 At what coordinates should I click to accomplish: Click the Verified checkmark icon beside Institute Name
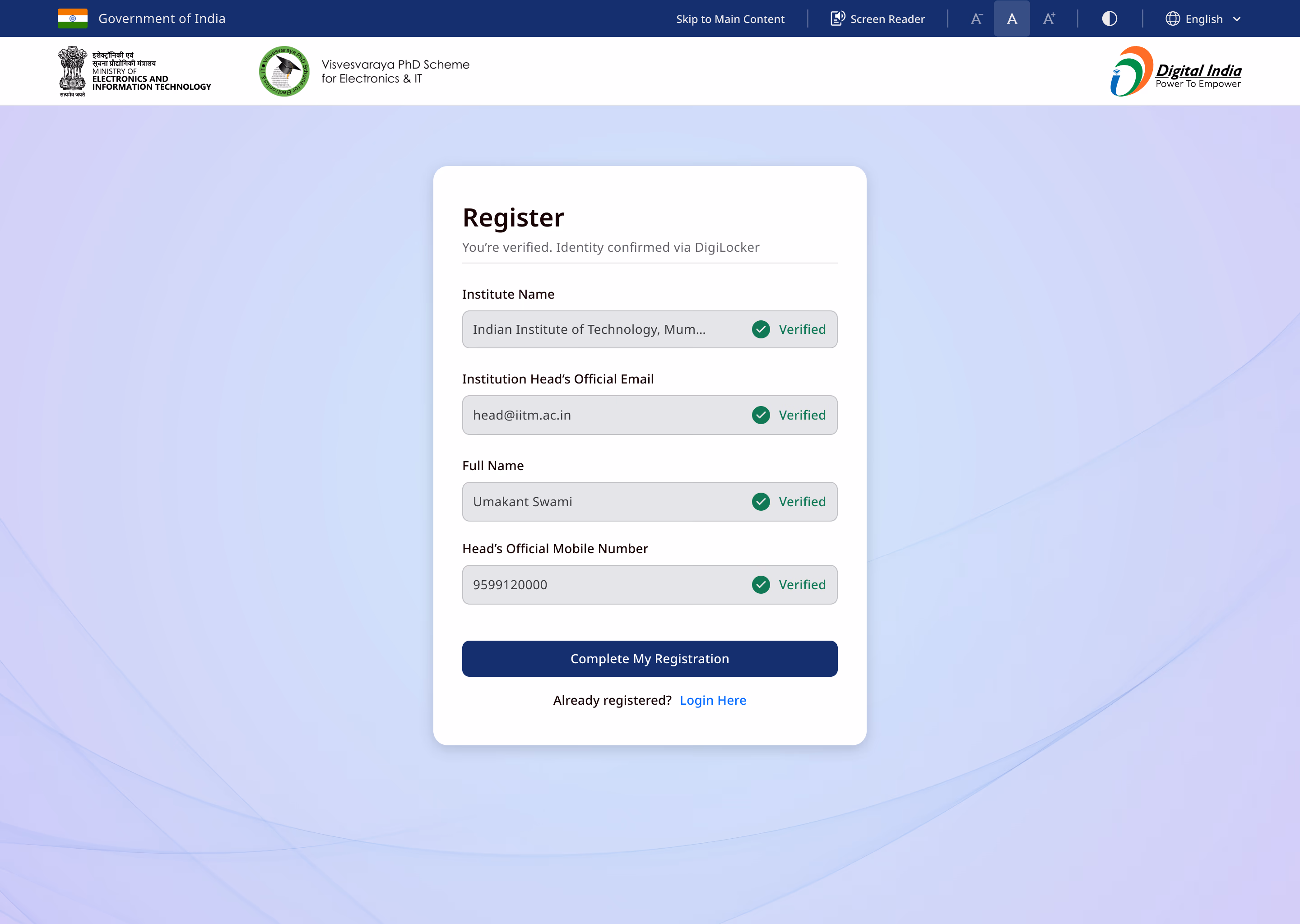(761, 329)
